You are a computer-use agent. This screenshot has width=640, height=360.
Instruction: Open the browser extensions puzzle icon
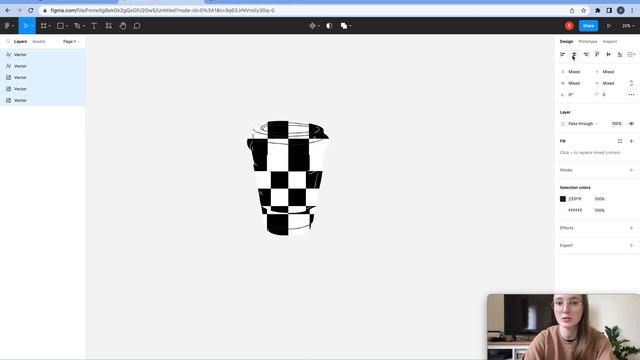click(598, 10)
